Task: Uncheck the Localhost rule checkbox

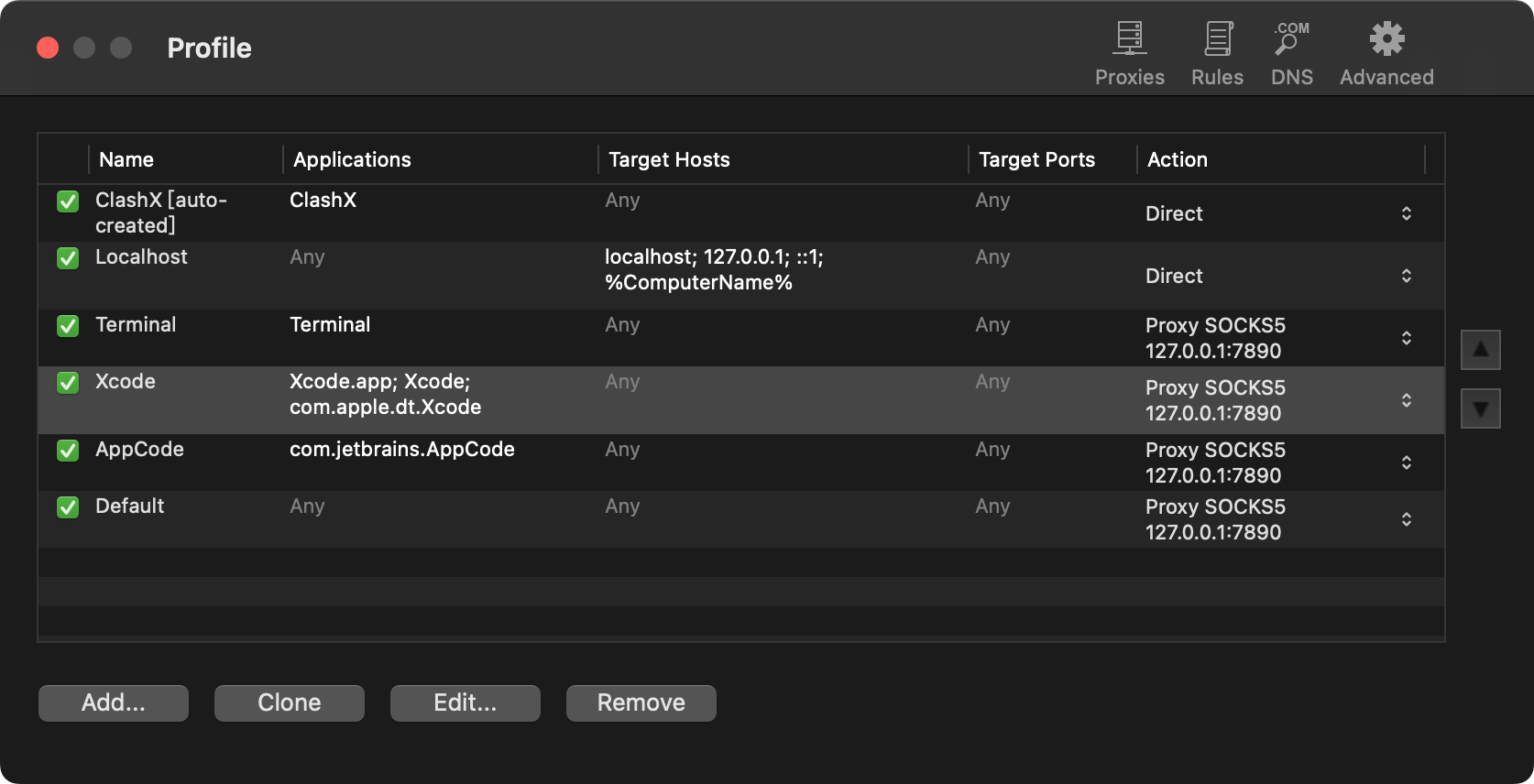Action: [68, 258]
